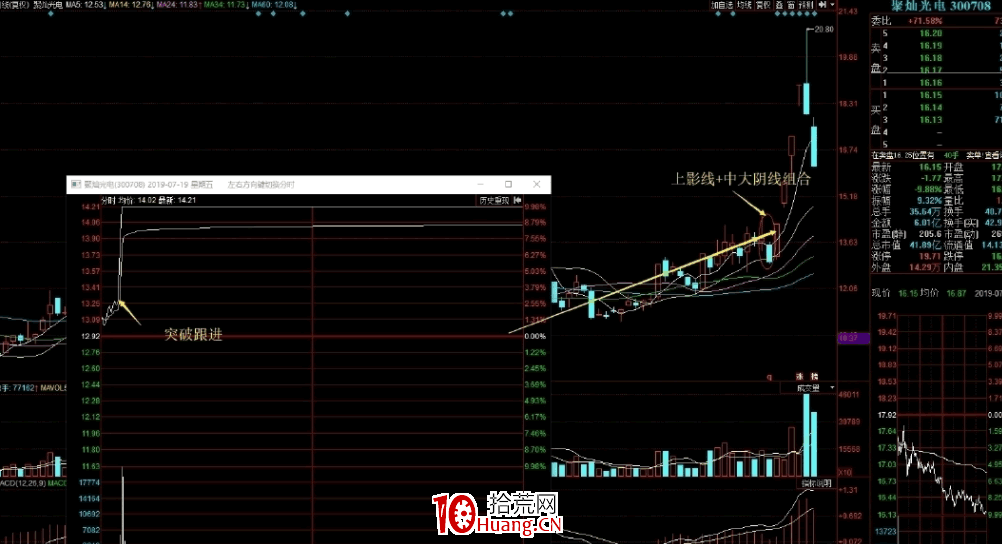Click the 叠 overlay stock button
Screen dimensions: 1002x544
click(x=779, y=4)
